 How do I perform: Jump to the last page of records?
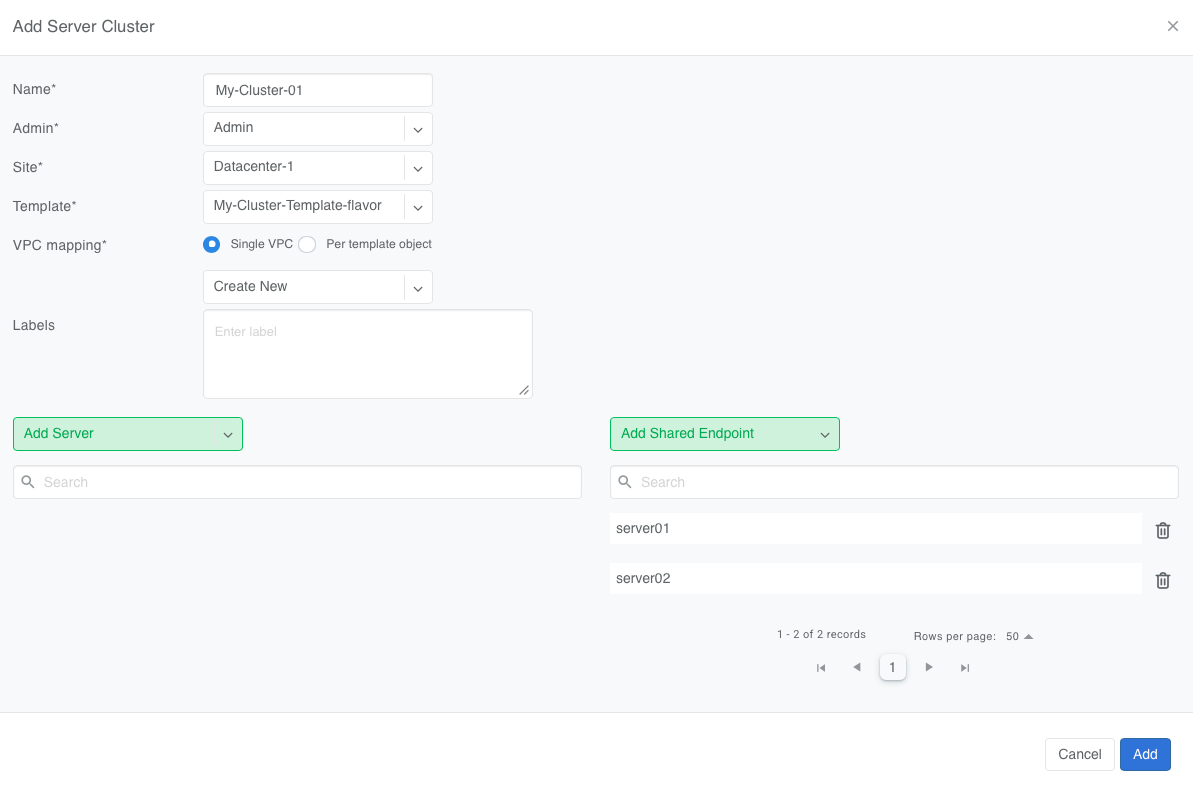pyautogui.click(x=965, y=668)
